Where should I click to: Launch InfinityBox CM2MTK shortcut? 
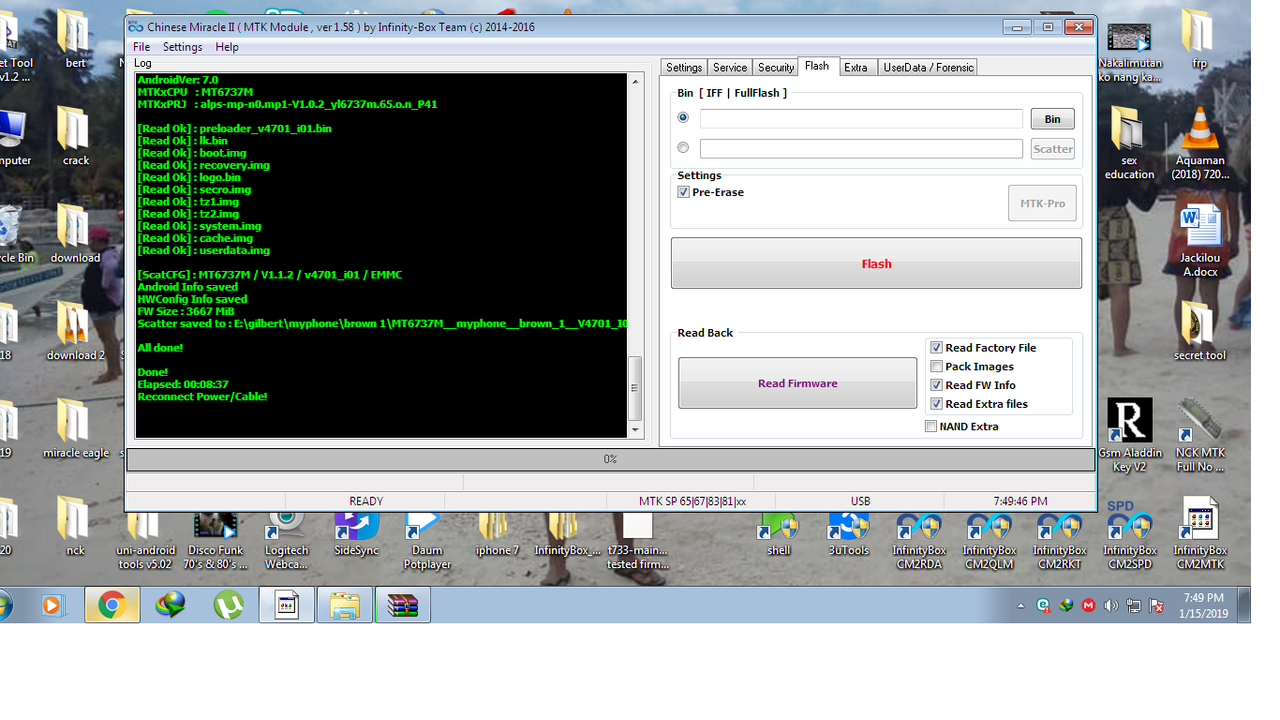click(1199, 534)
